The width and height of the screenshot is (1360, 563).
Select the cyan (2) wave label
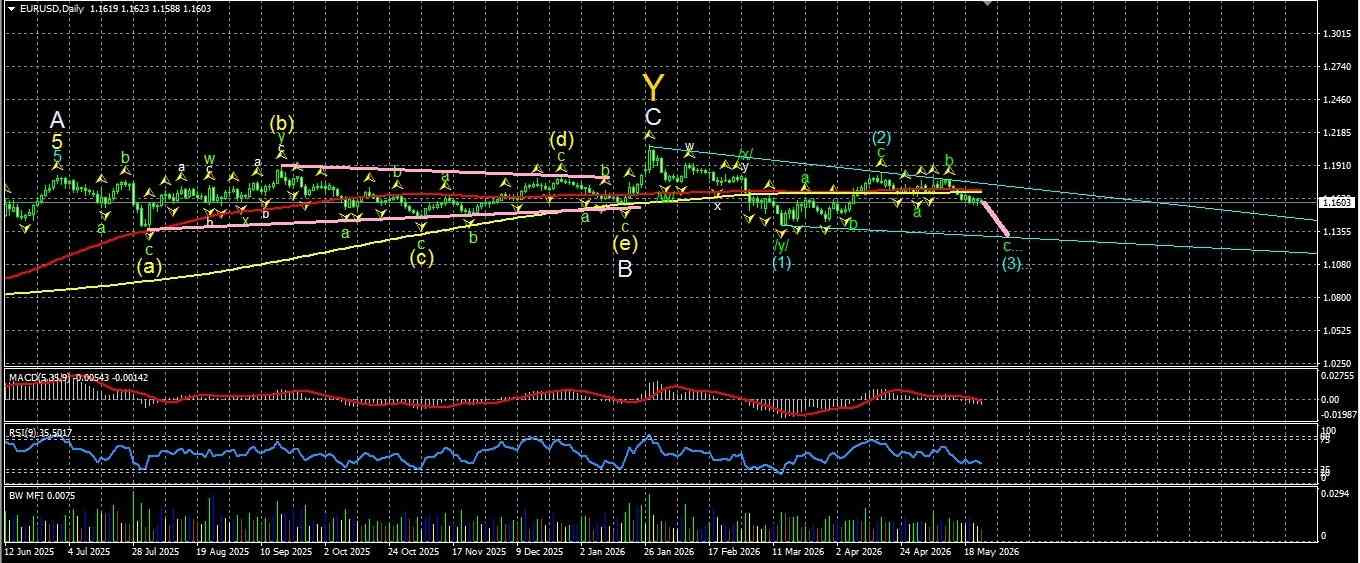click(x=881, y=137)
